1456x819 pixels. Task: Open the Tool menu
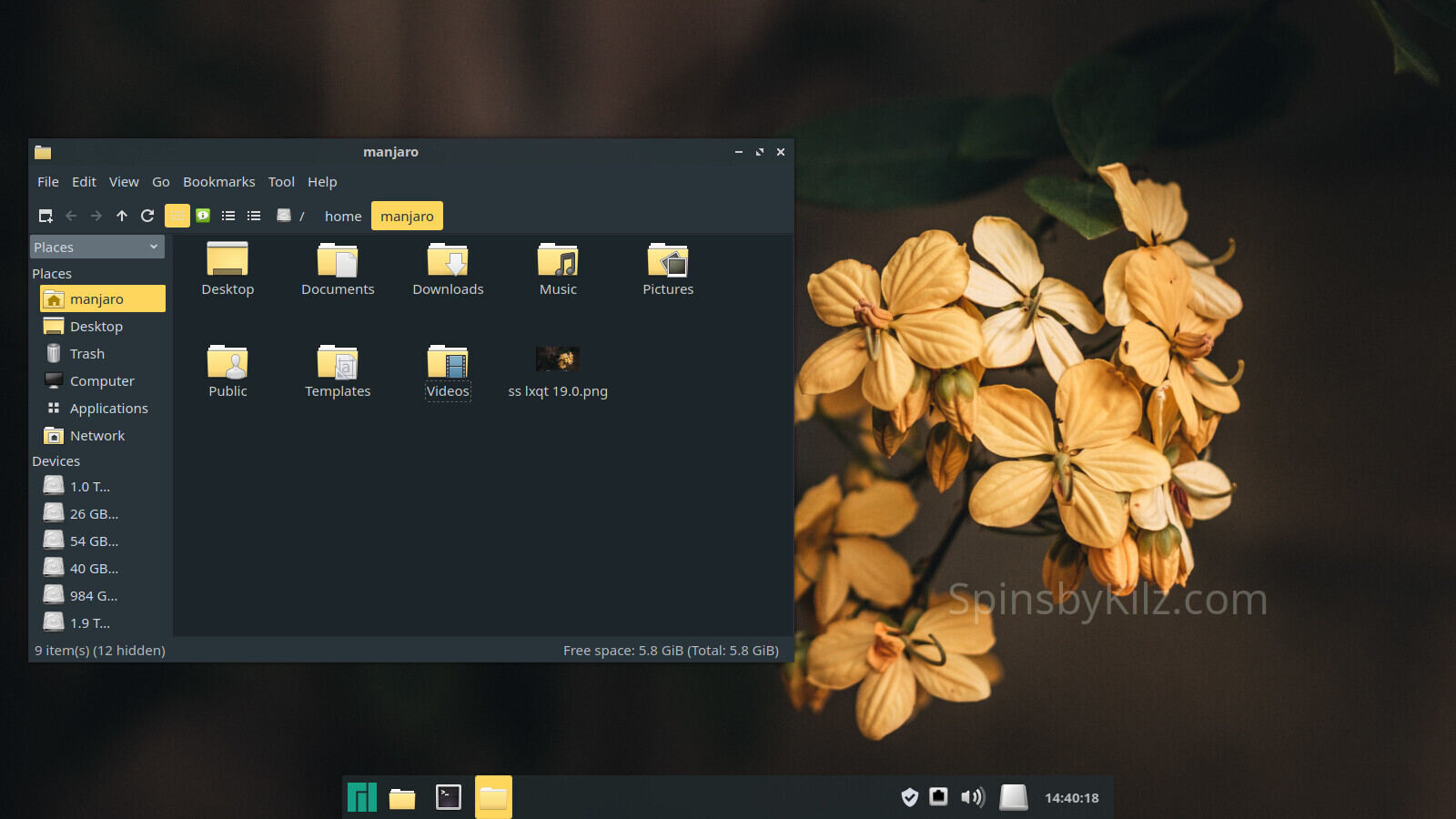281,182
